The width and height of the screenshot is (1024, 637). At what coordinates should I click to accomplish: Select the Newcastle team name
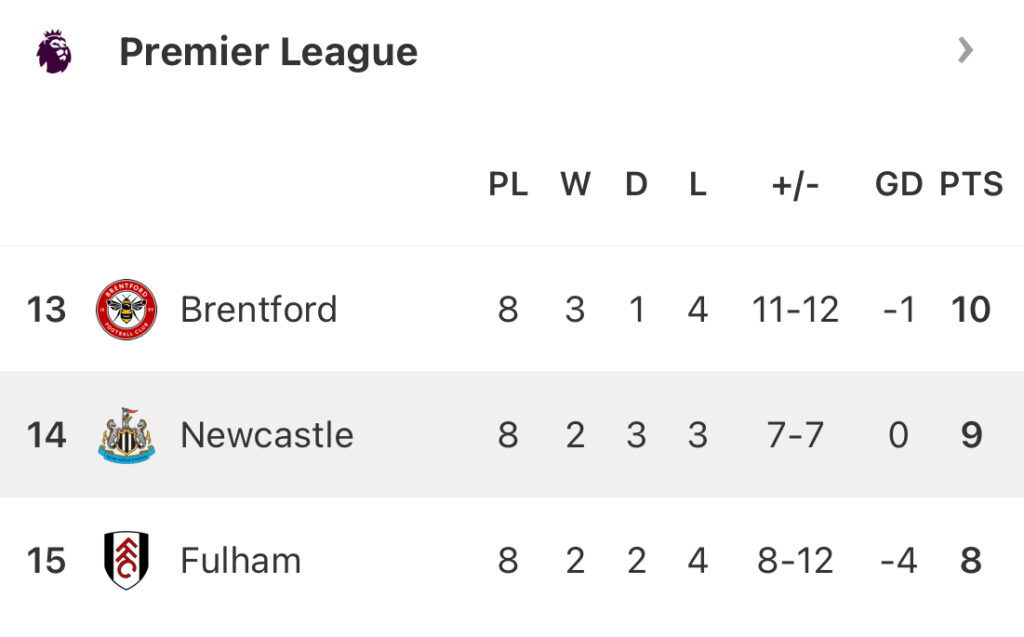click(x=266, y=435)
